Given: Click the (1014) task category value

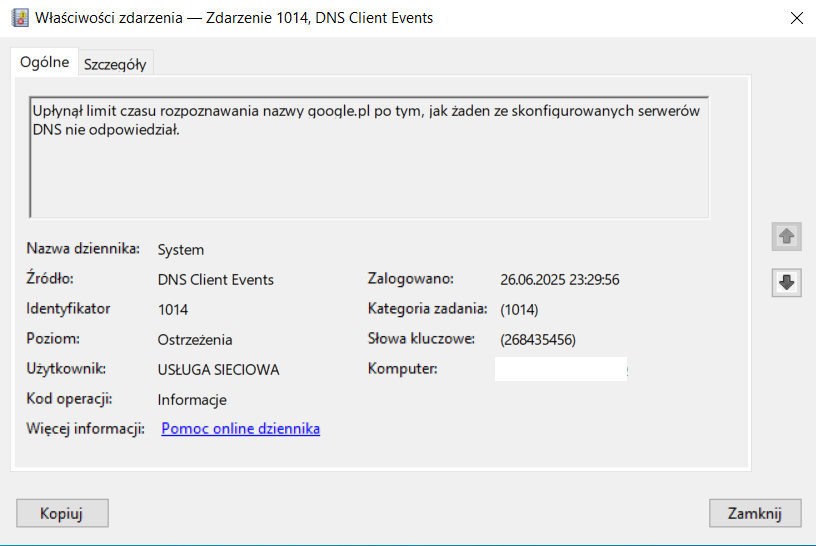Looking at the screenshot, I should pos(520,310).
